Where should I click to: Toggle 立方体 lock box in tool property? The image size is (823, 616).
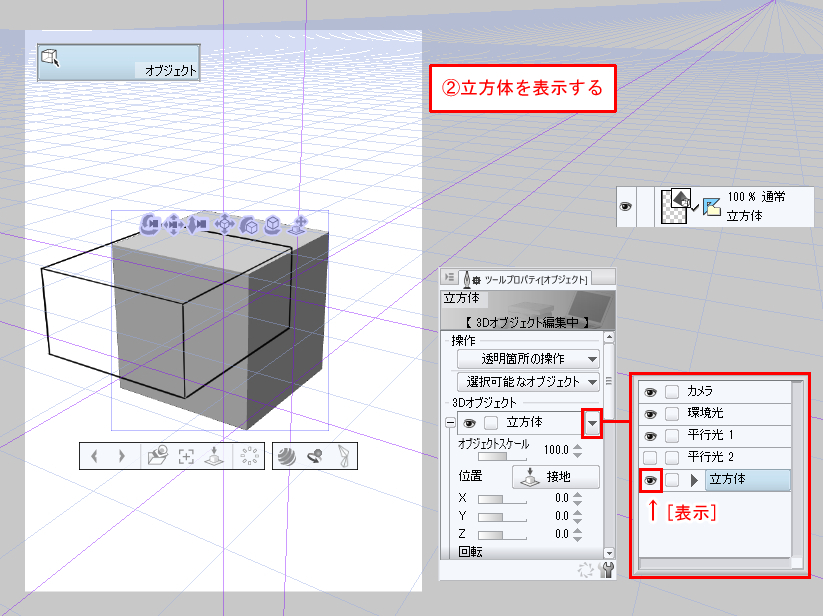pyautogui.click(x=491, y=423)
